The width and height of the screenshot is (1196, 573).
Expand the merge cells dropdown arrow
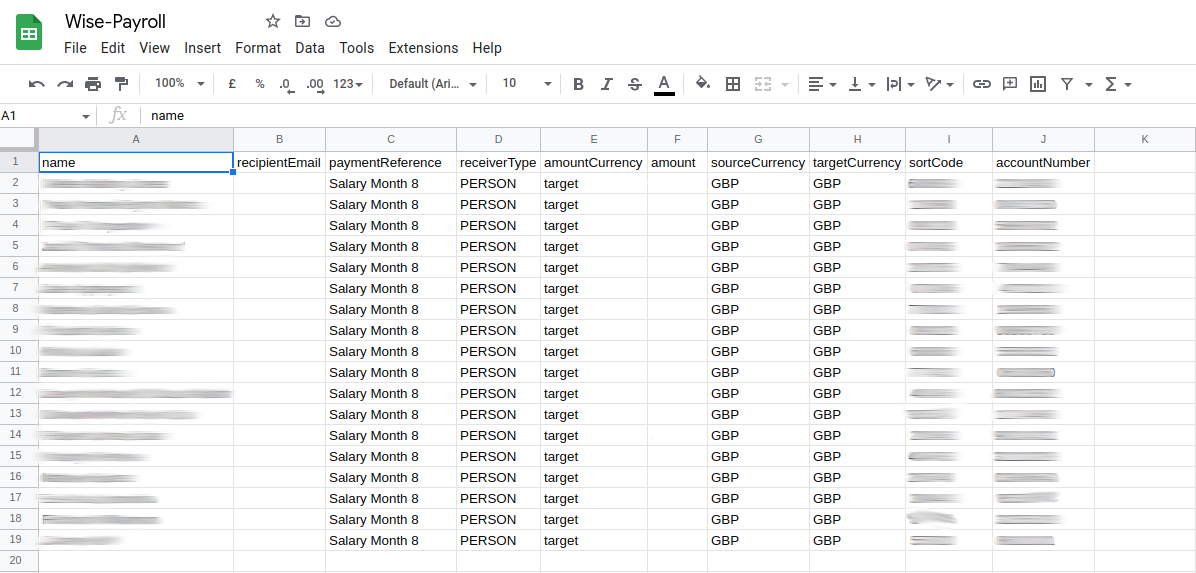(784, 84)
